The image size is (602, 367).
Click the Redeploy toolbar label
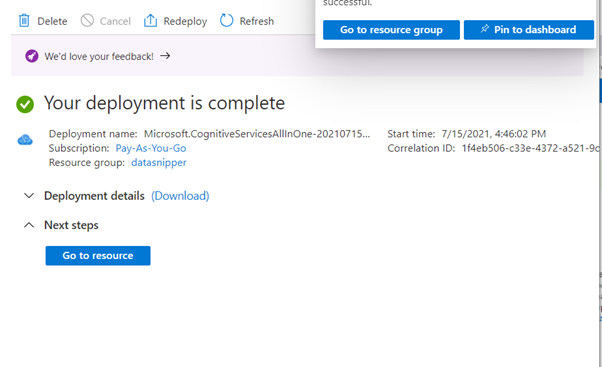click(x=185, y=21)
